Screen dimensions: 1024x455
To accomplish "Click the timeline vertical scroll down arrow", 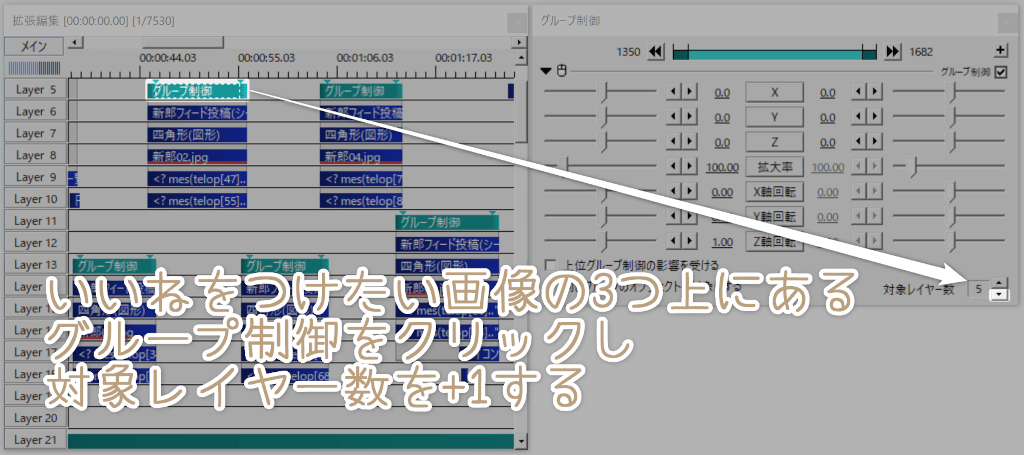I will pos(520,442).
